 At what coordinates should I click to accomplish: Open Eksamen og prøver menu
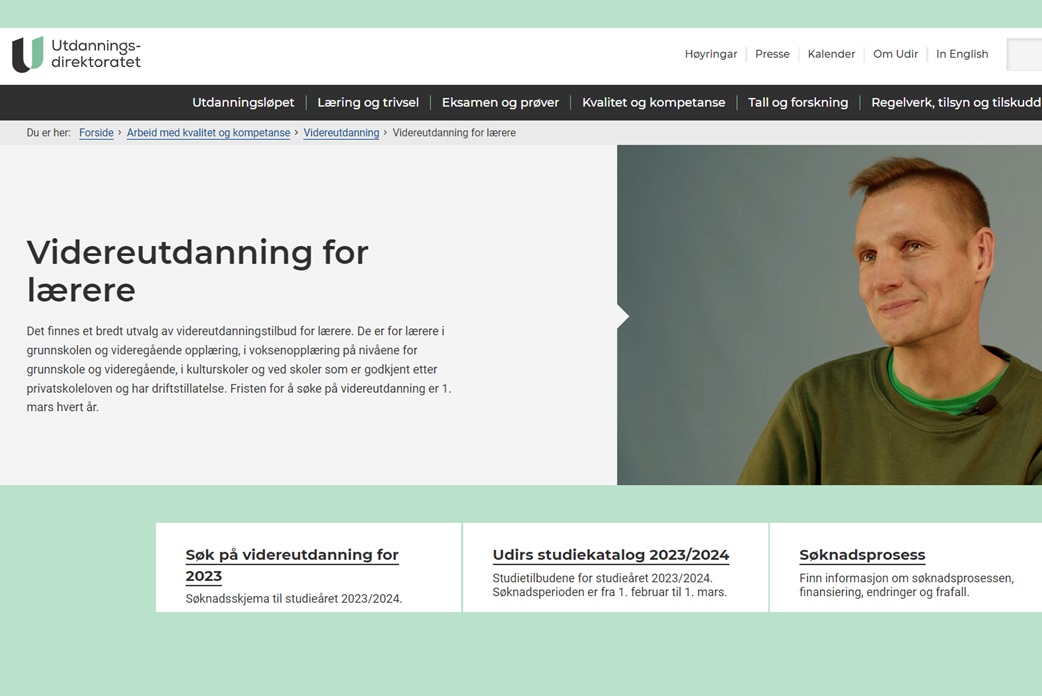[x=500, y=102]
